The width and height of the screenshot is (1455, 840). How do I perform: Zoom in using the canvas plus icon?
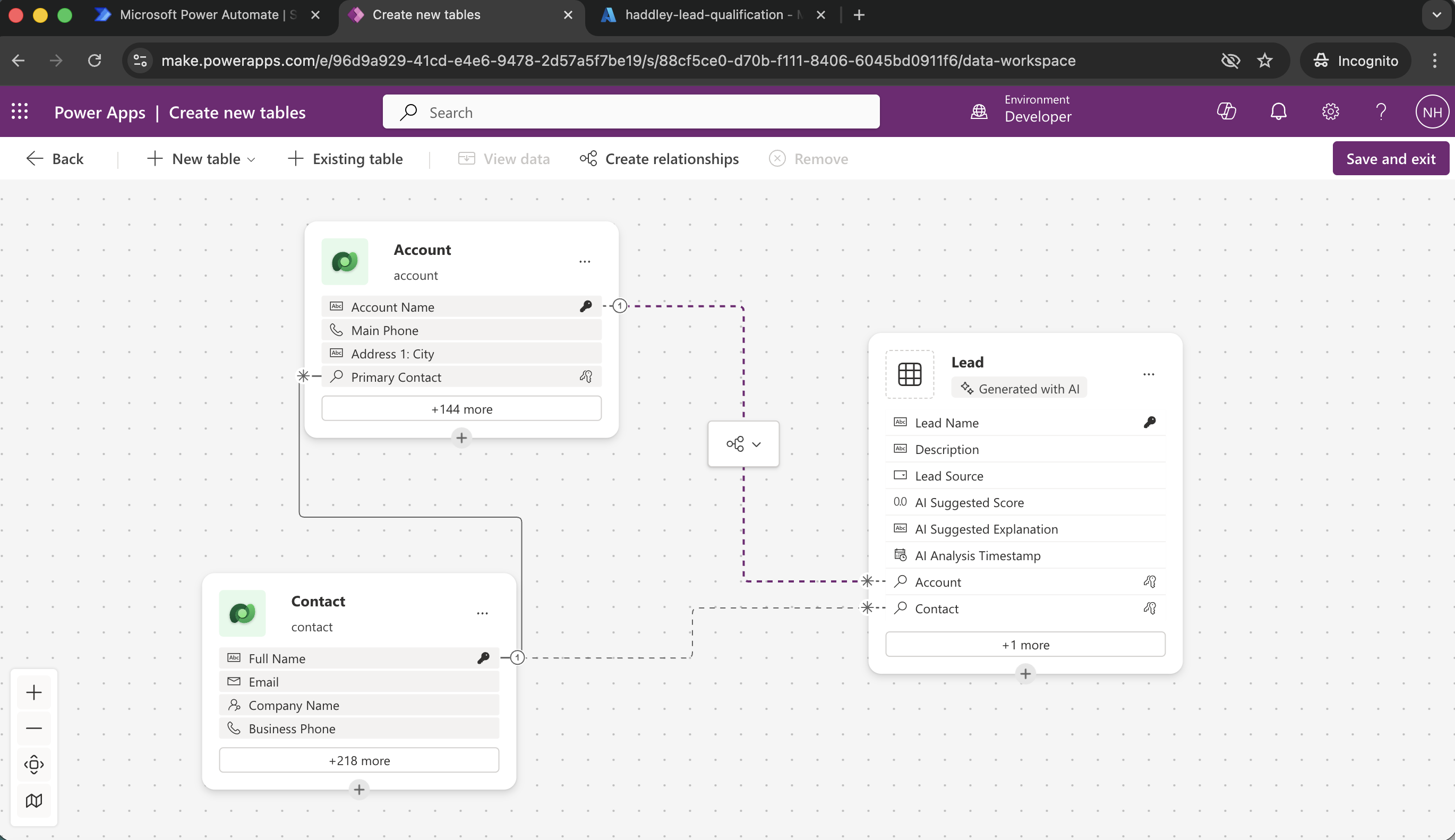coord(34,692)
